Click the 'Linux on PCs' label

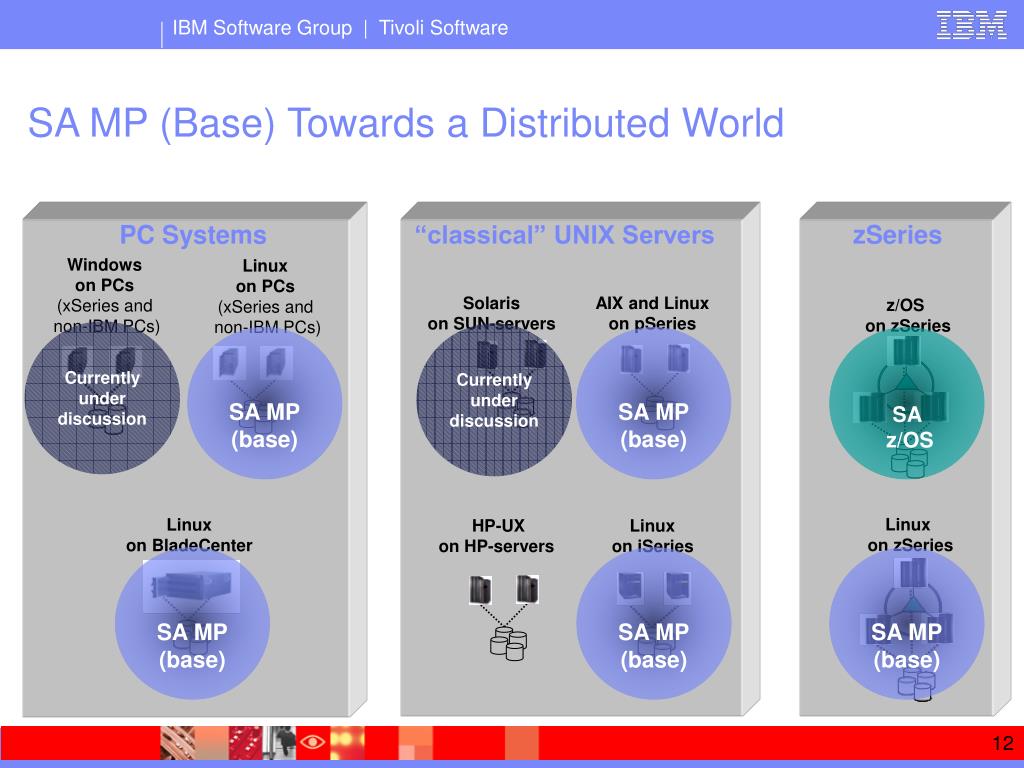(x=265, y=276)
